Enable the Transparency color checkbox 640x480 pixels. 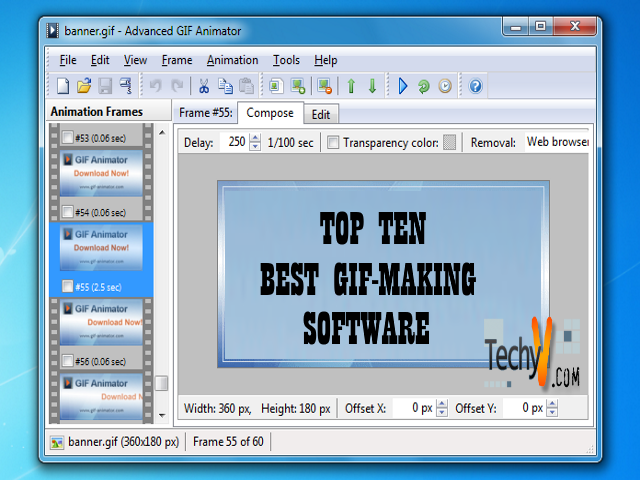(x=333, y=143)
